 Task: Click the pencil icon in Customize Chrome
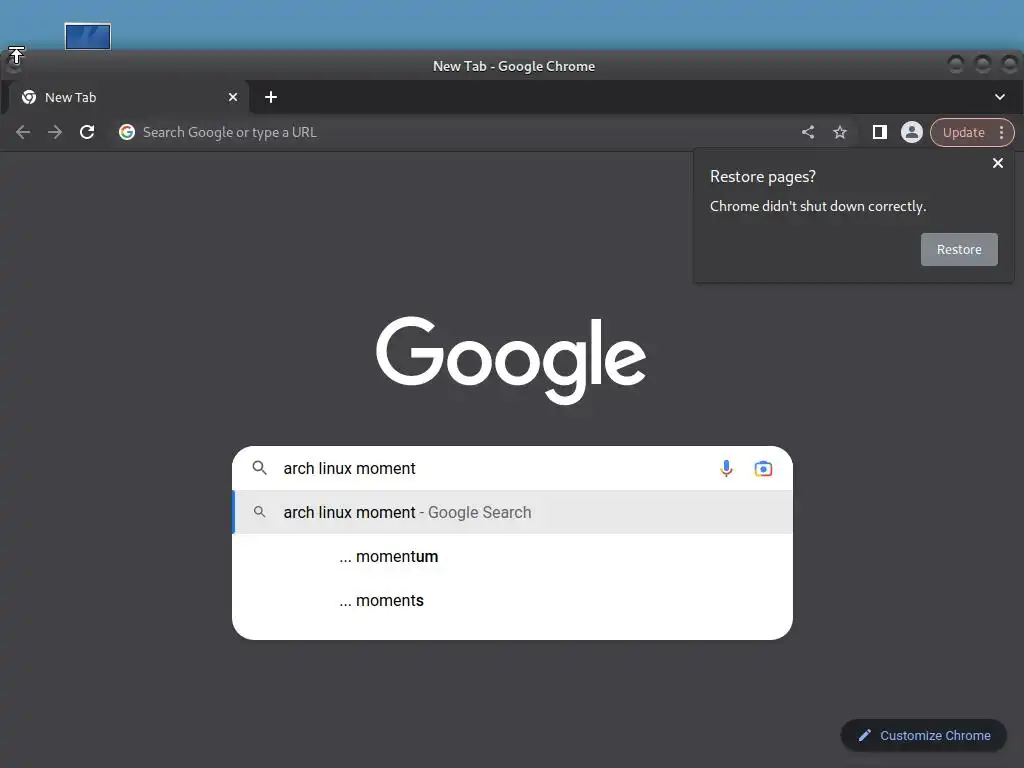coord(865,735)
